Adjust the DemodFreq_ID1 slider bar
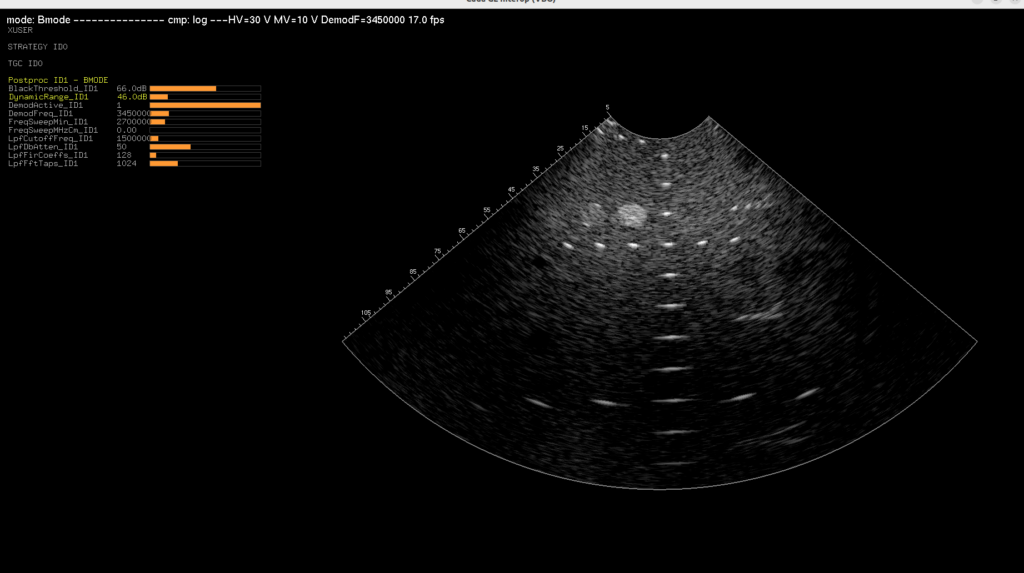 (x=205, y=114)
